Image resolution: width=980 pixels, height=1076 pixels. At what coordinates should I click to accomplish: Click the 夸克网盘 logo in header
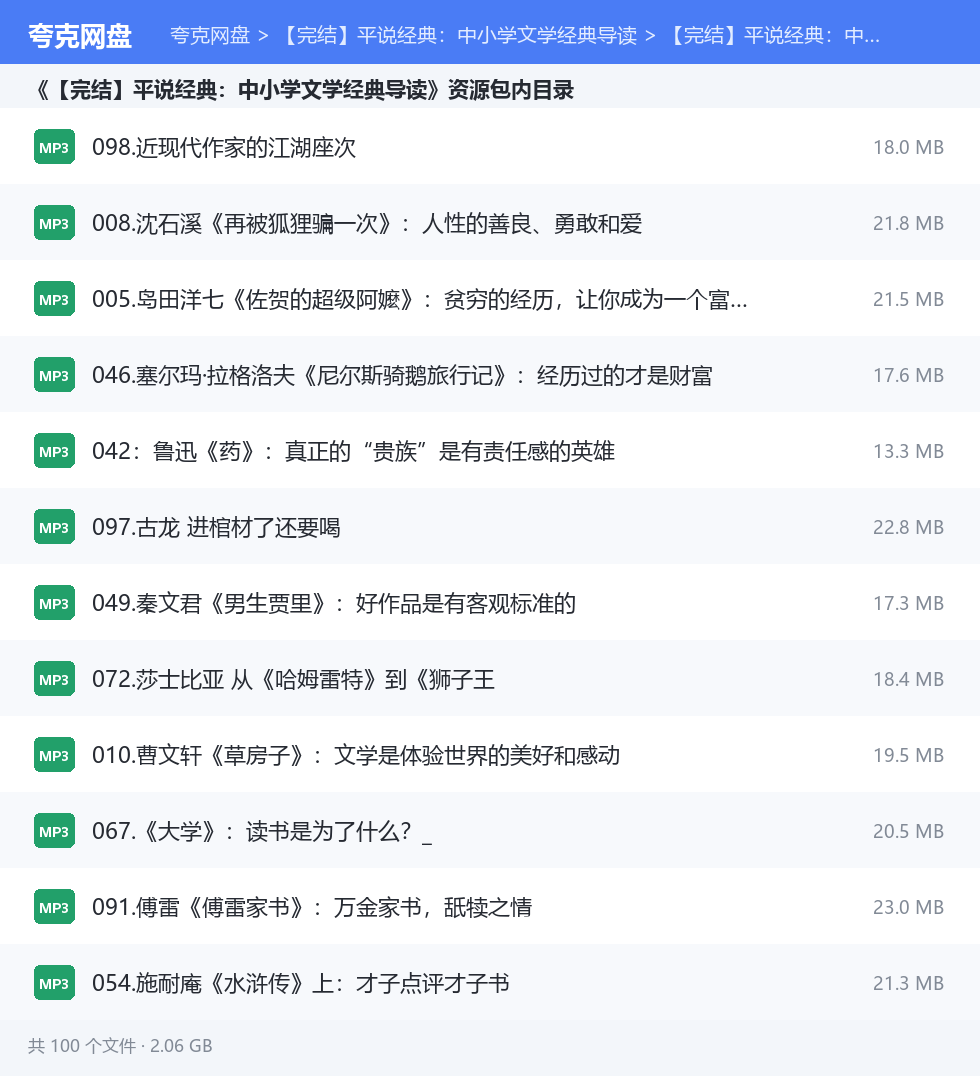click(80, 36)
